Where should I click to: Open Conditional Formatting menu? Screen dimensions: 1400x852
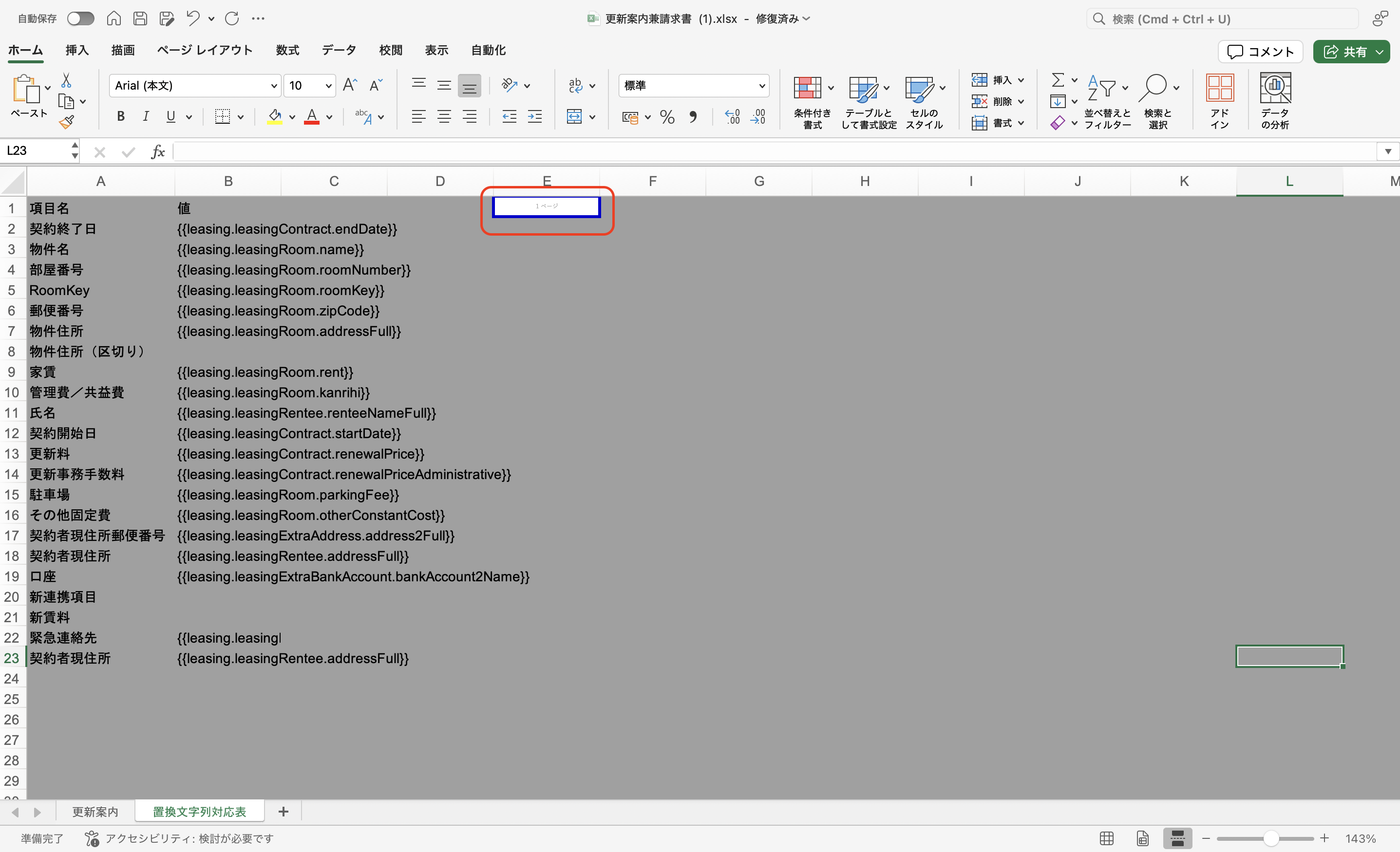click(812, 101)
